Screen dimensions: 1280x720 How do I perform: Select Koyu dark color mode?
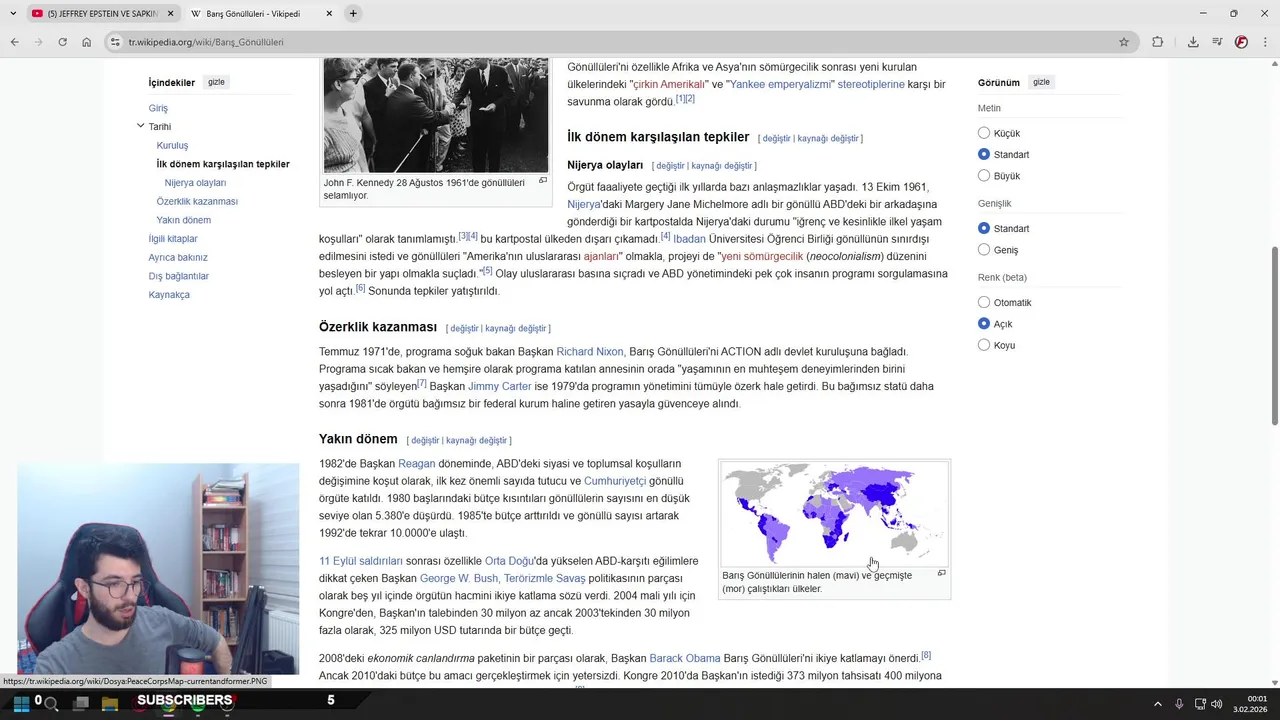(x=984, y=345)
